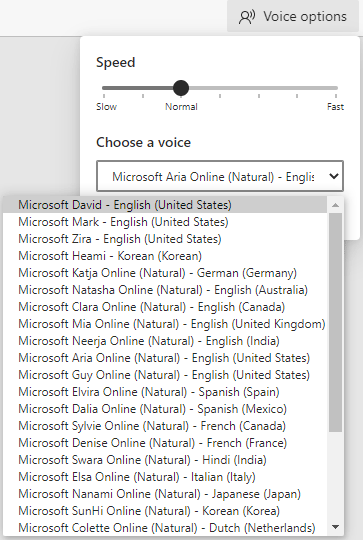Select Microsoft Neerja Online English (India)
Image resolution: width=363 pixels, height=540 pixels.
click(165, 341)
